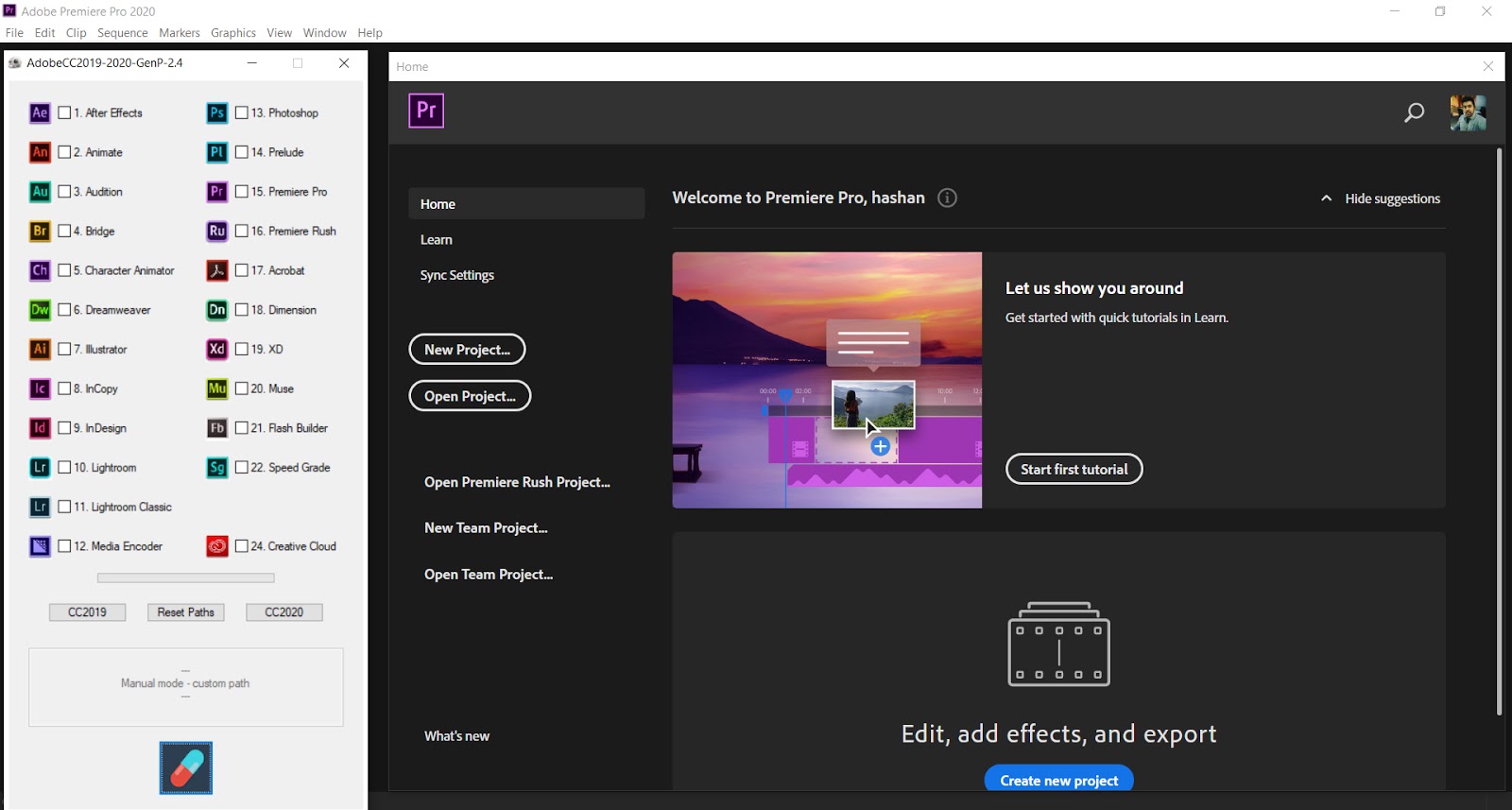This screenshot has height=810, width=1512.
Task: Click the Illustrator Ai icon
Action: tap(40, 349)
